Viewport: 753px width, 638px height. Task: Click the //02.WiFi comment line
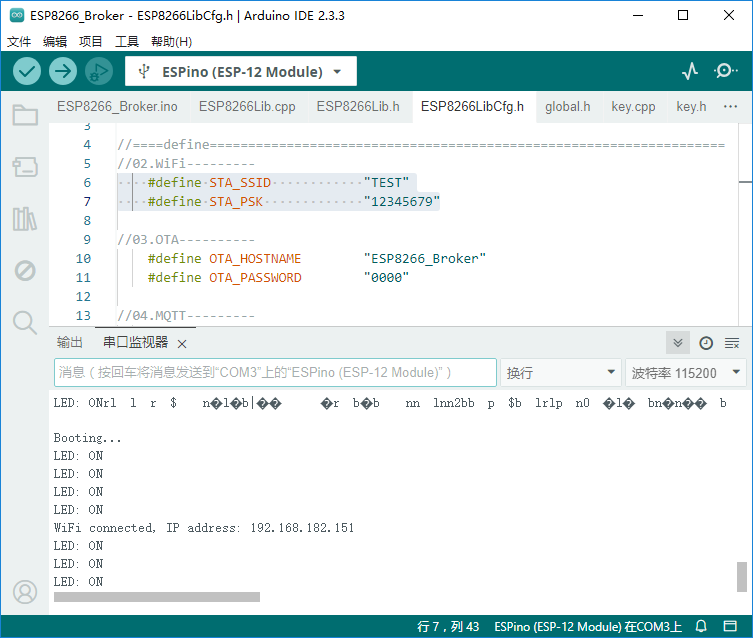click(x=186, y=164)
